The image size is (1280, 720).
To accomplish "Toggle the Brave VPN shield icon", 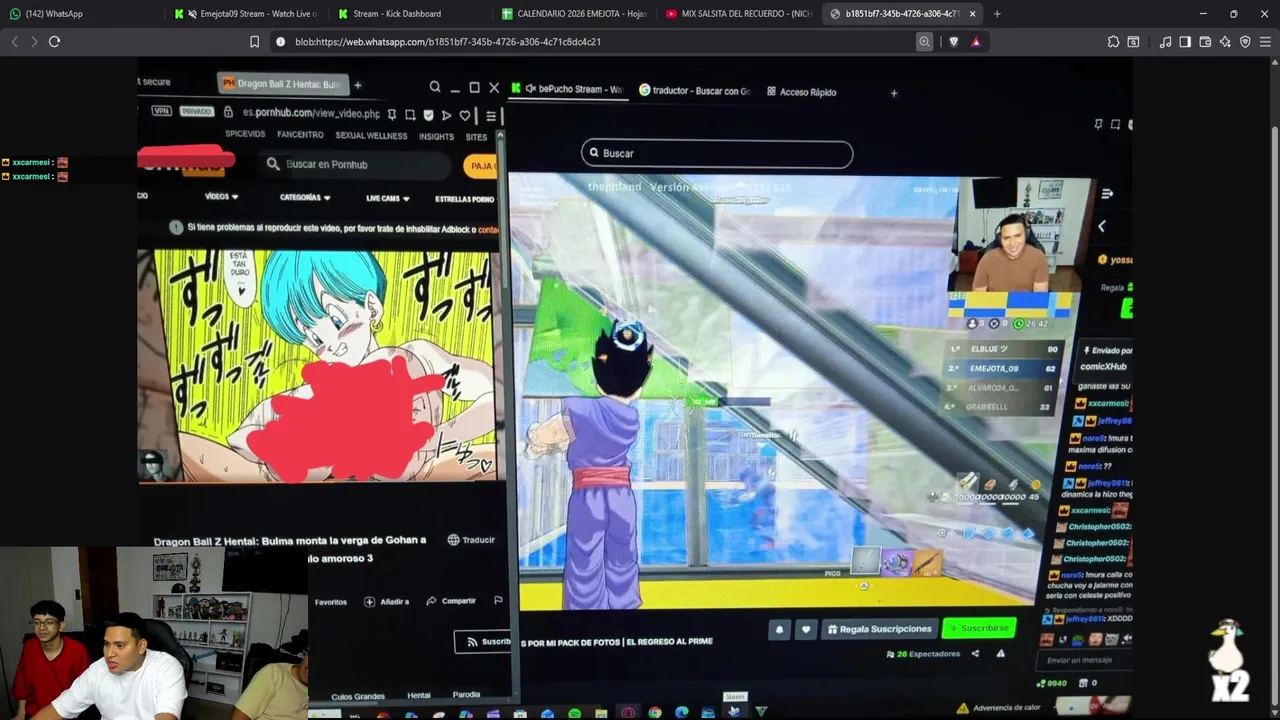I will pyautogui.click(x=1245, y=42).
